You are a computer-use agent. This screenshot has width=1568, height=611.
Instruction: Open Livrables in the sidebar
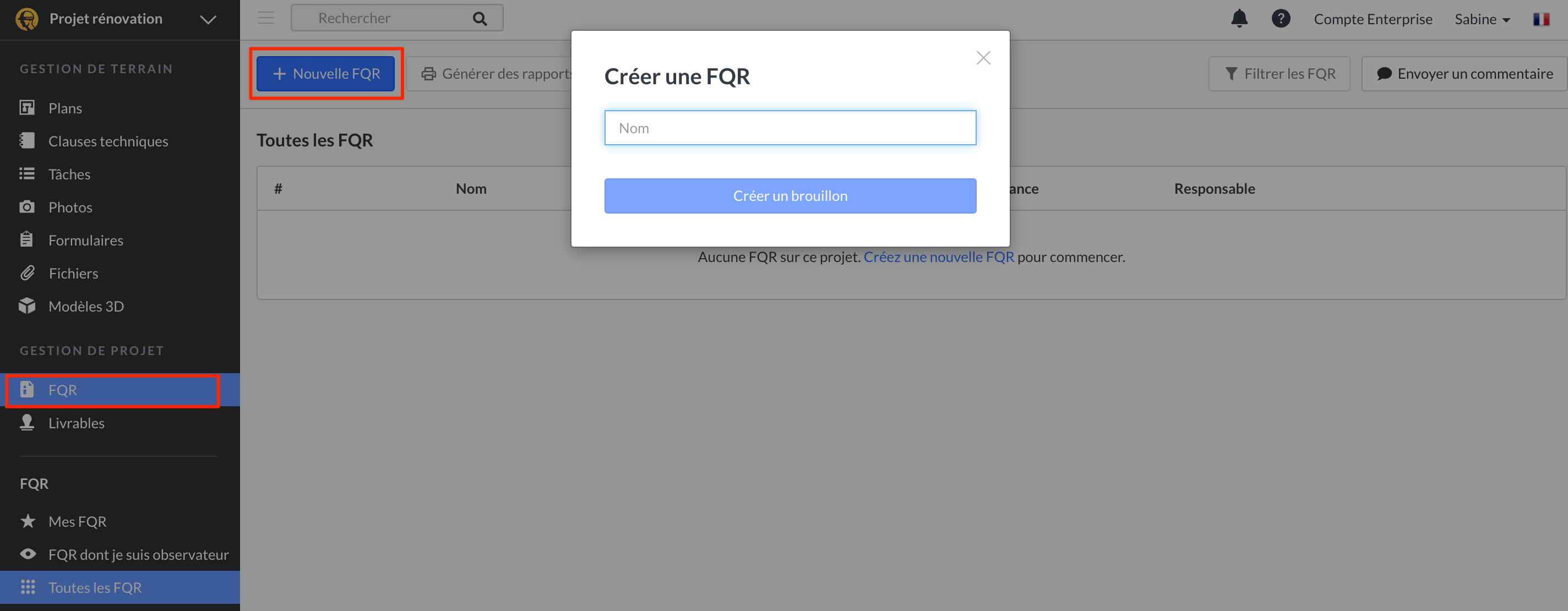[x=120, y=423]
